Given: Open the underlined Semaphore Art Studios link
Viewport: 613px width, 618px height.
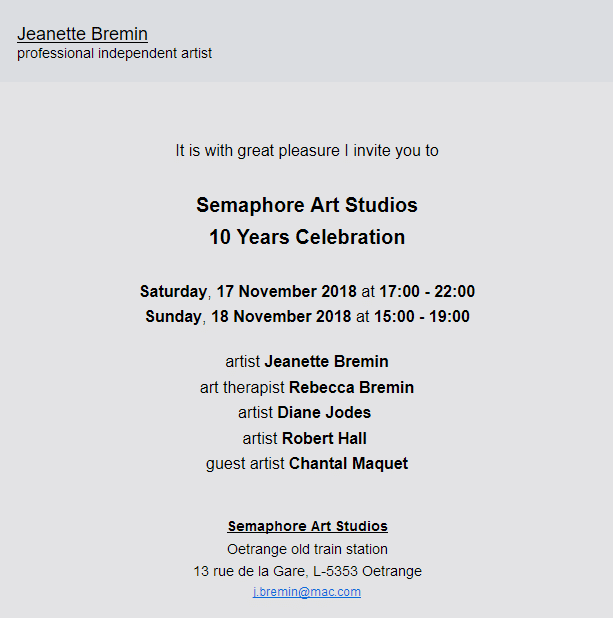Looking at the screenshot, I should (307, 526).
